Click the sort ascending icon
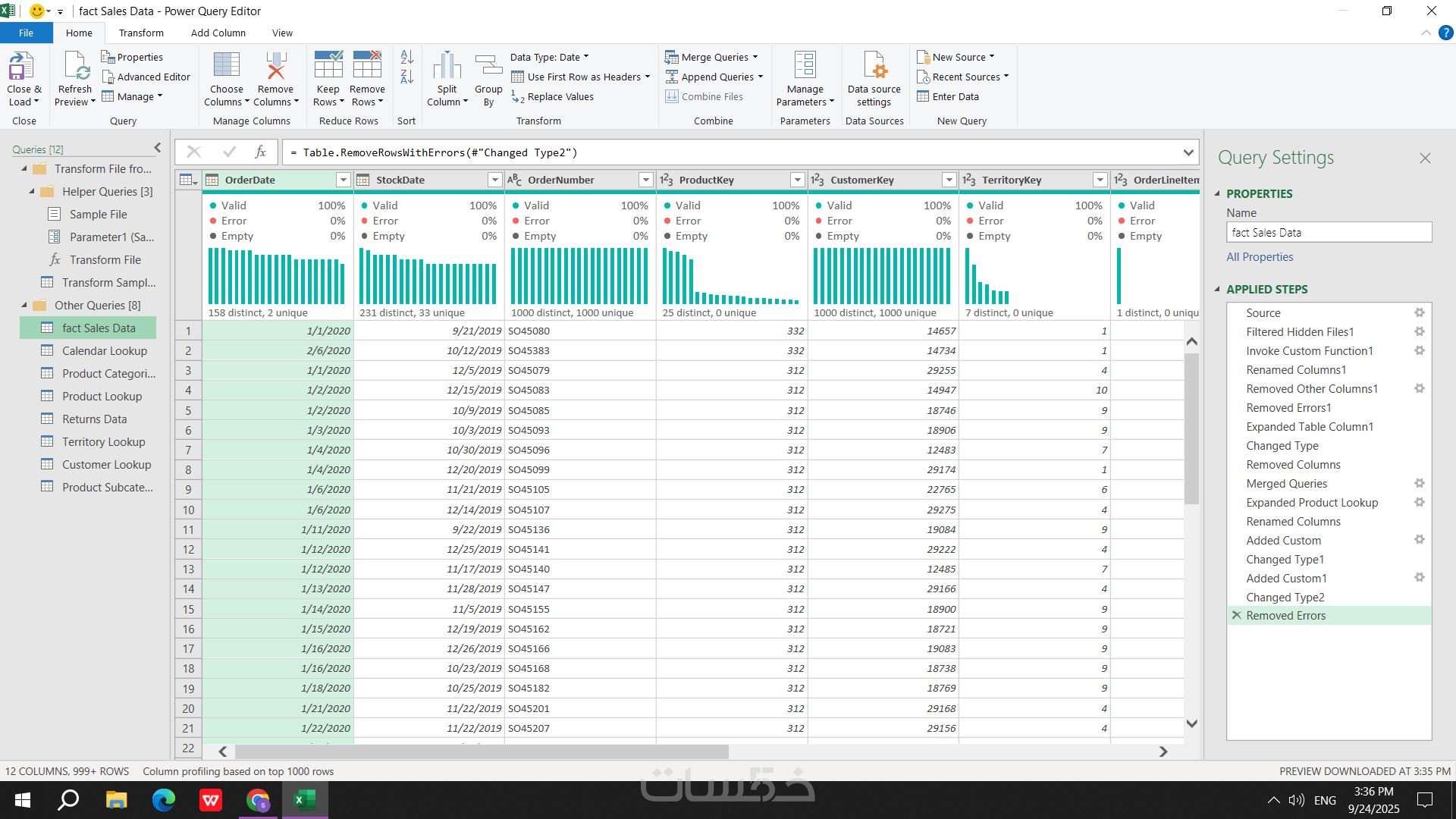 coord(406,58)
